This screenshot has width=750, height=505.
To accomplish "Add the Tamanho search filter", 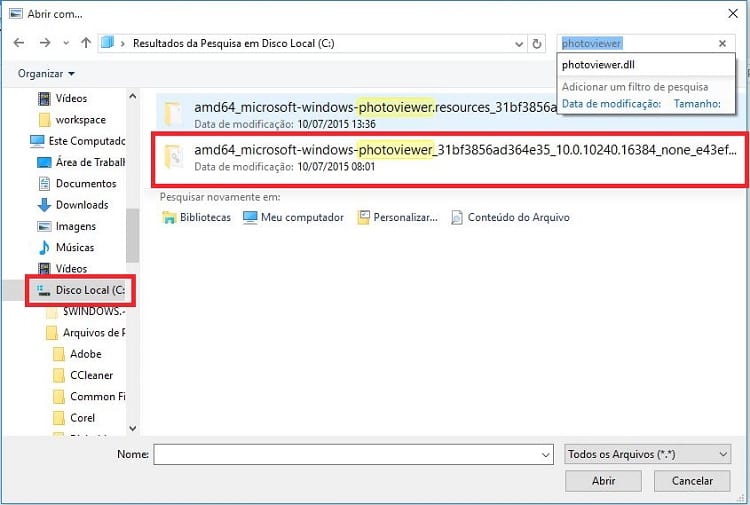I will coord(697,104).
